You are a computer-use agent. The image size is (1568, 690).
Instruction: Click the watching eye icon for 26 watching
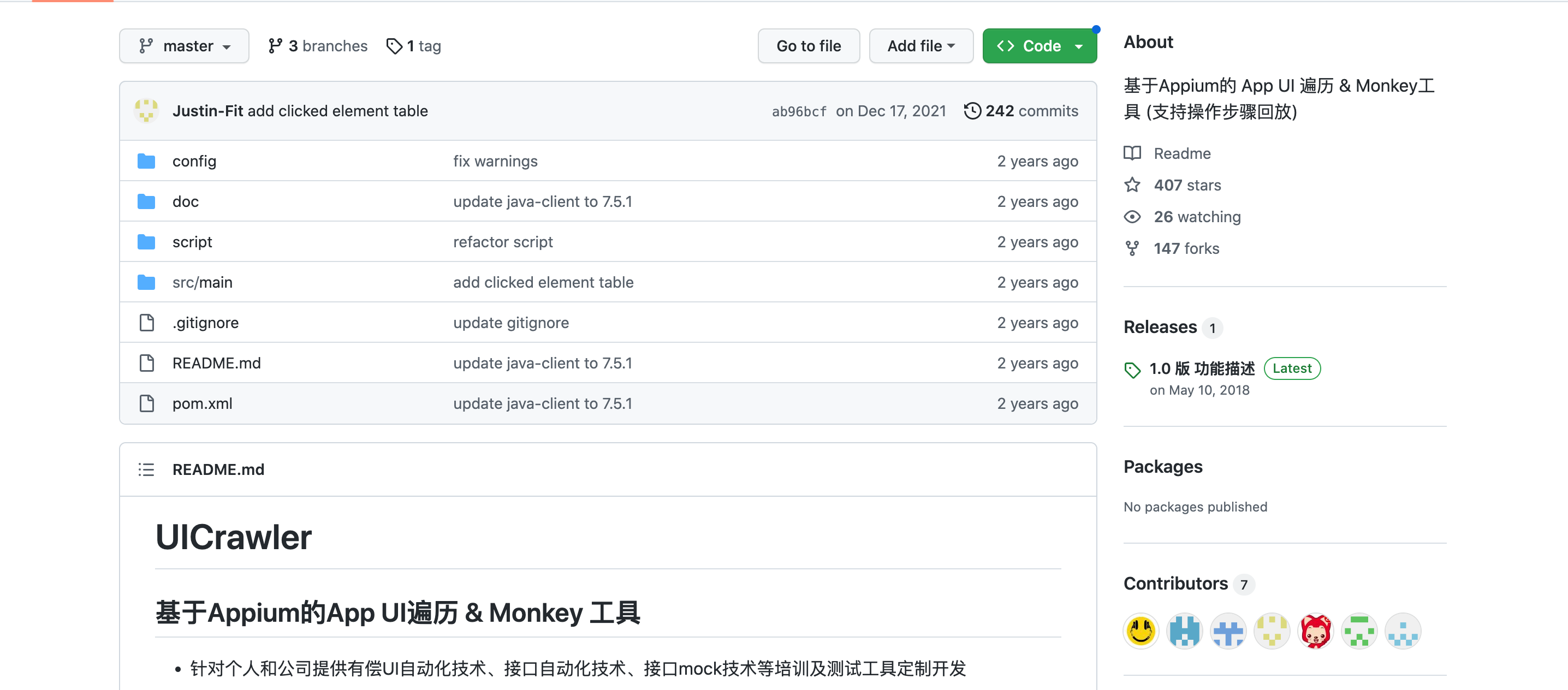[x=1133, y=217]
